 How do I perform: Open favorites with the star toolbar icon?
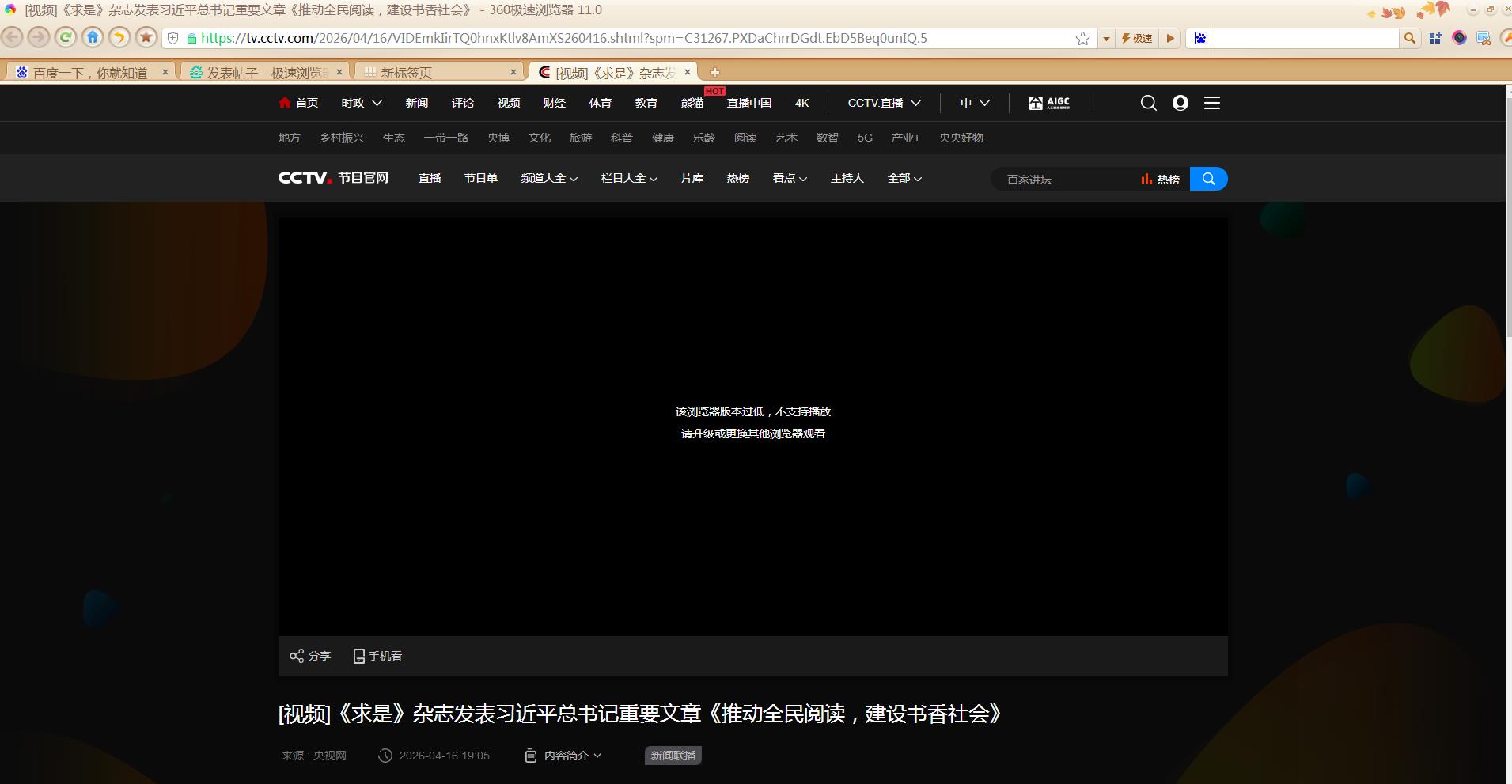click(146, 37)
